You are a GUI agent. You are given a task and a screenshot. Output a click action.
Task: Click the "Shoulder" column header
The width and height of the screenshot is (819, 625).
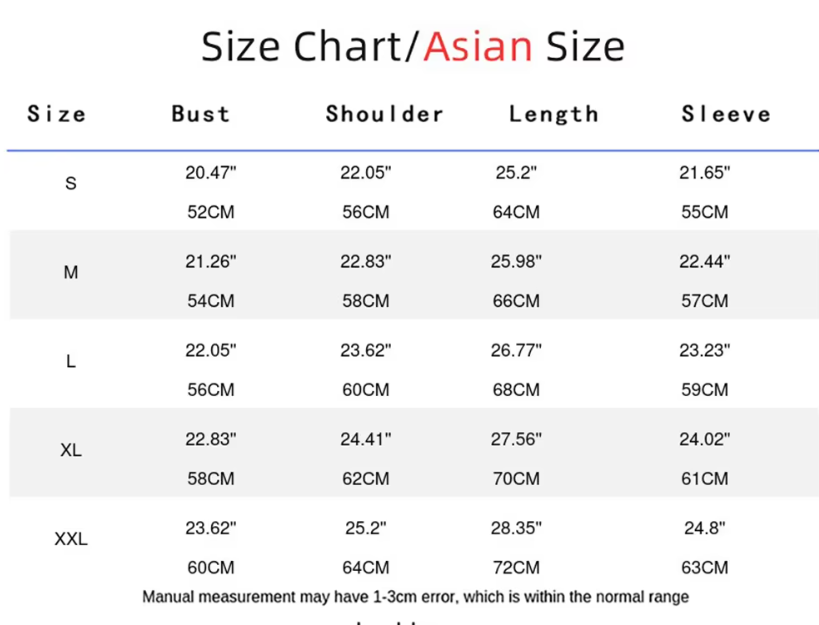click(384, 114)
